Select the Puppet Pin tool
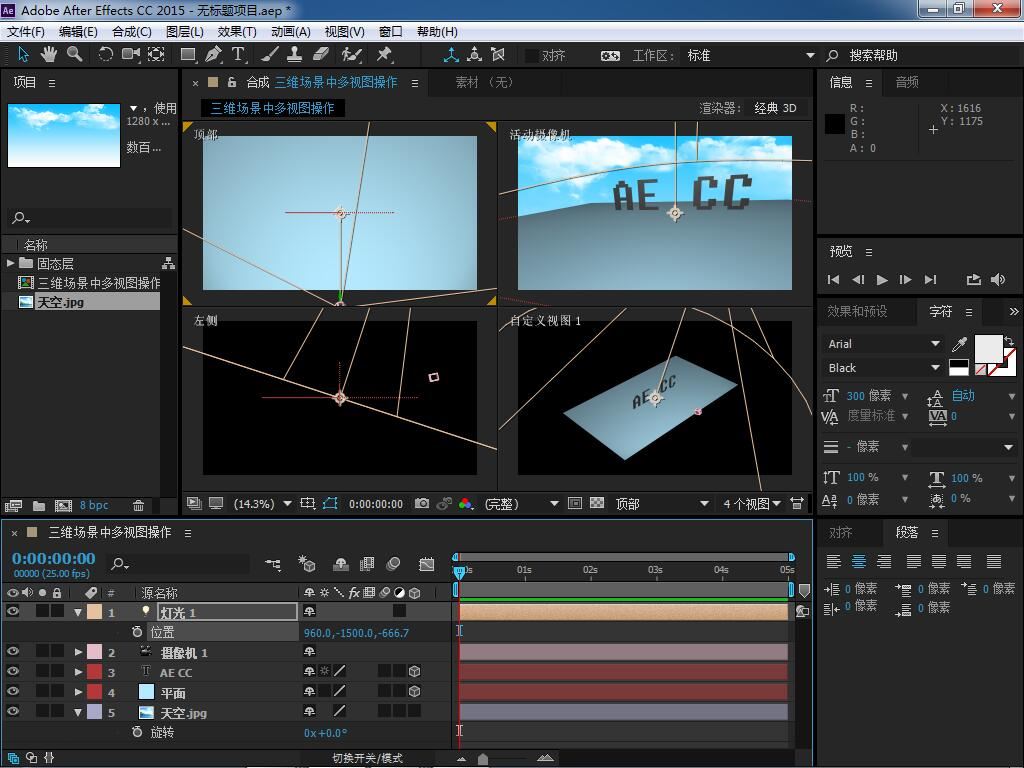This screenshot has width=1024, height=768. click(384, 55)
